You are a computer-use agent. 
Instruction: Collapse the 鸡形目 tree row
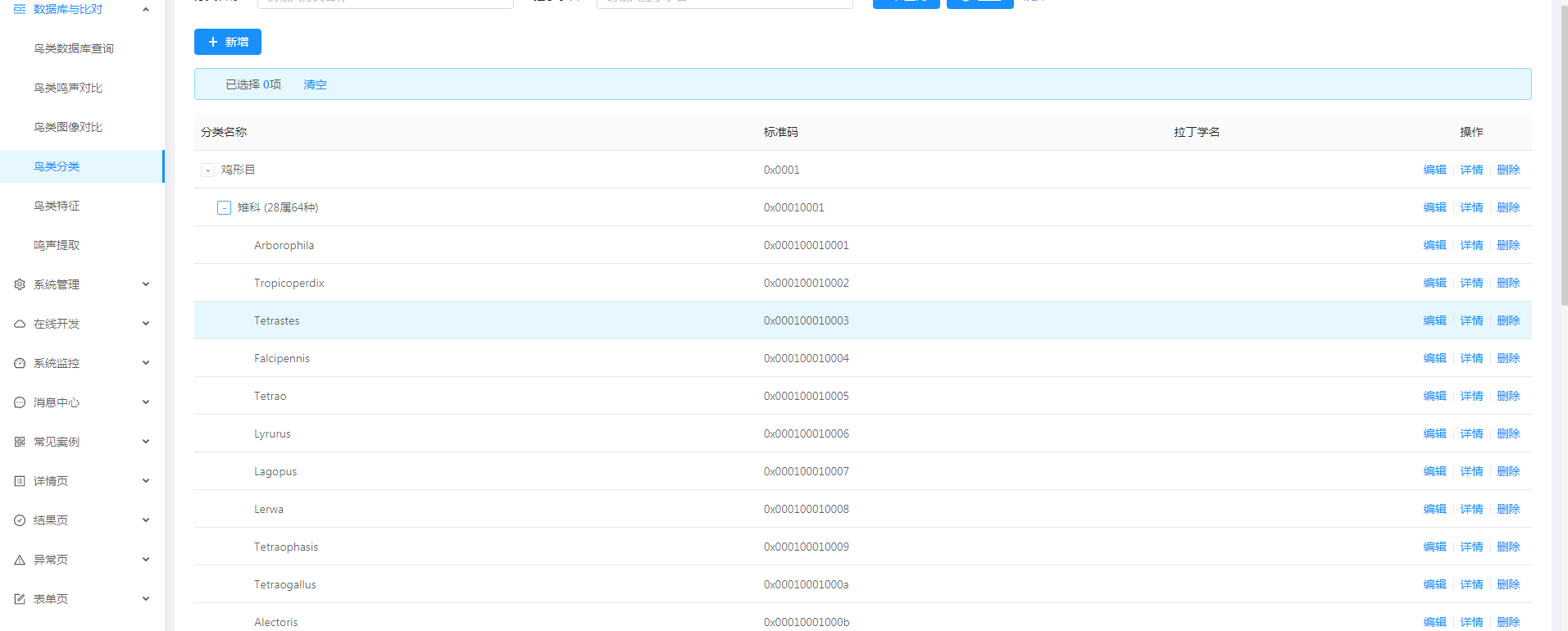point(207,170)
